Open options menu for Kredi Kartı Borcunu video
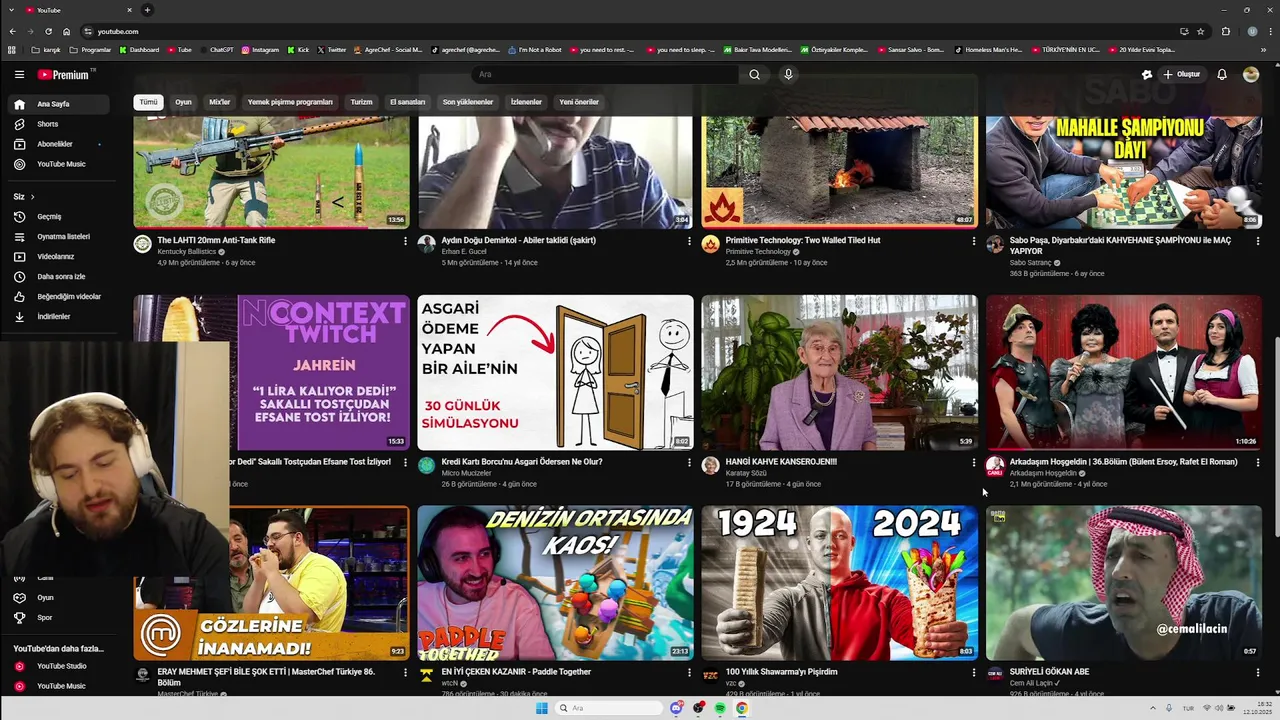 [689, 463]
